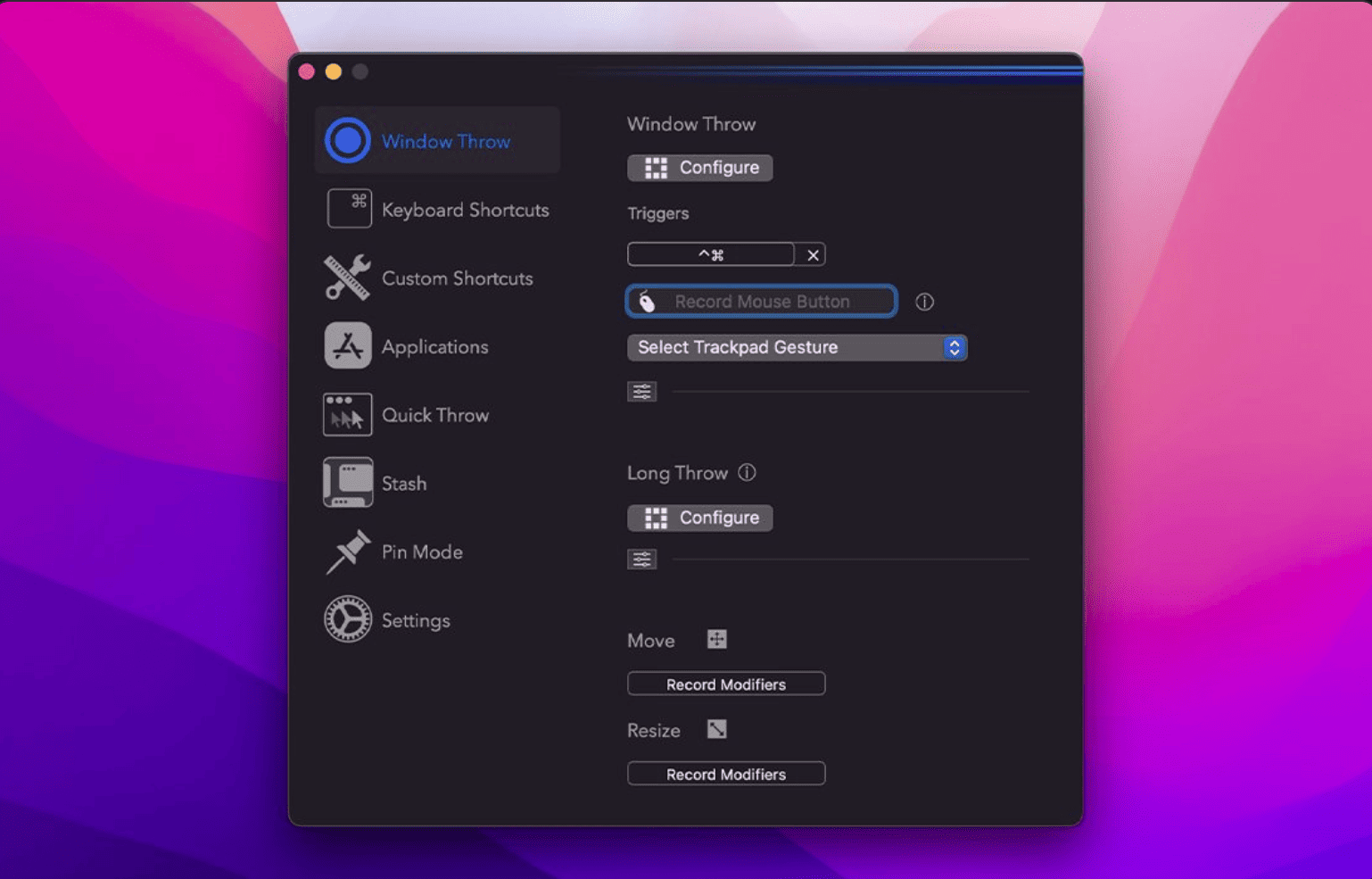
Task: Click the Record Mouse Button field
Action: click(762, 302)
